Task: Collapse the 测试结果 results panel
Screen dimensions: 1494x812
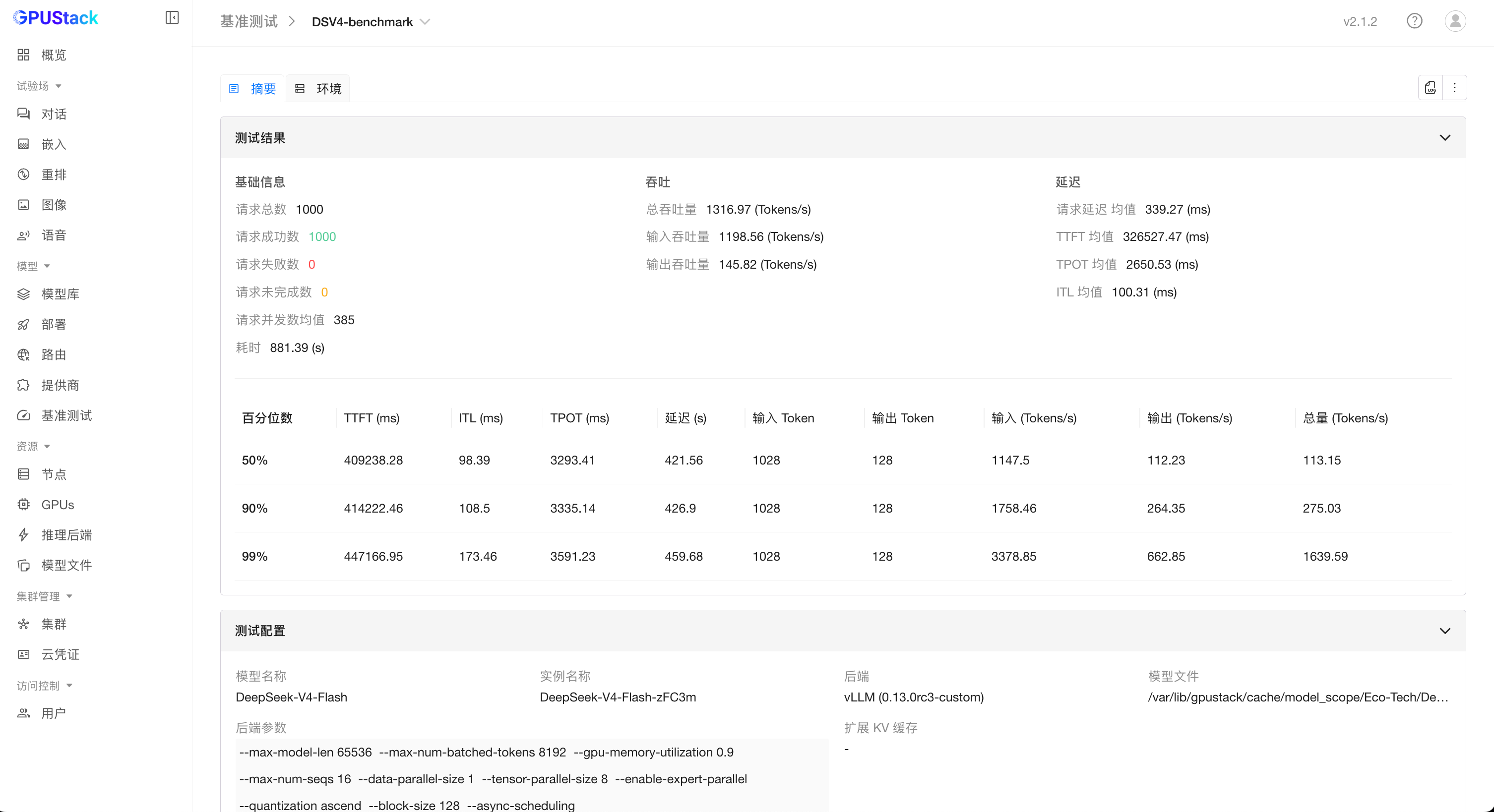Action: point(1445,138)
